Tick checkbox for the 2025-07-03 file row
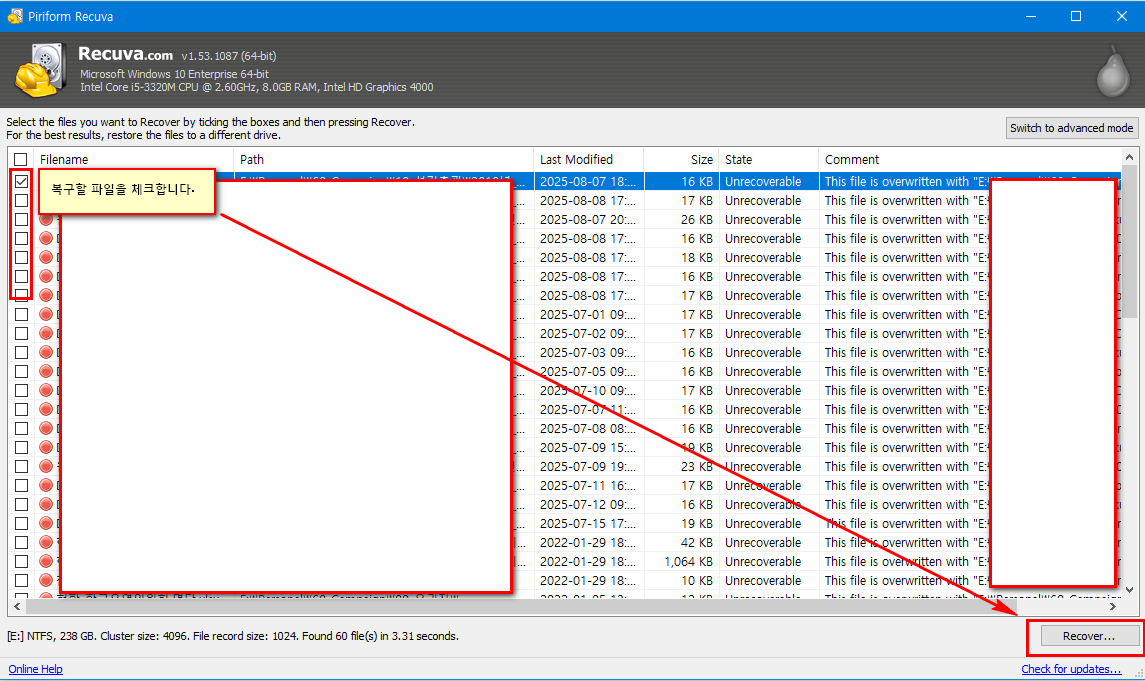 (x=21, y=353)
